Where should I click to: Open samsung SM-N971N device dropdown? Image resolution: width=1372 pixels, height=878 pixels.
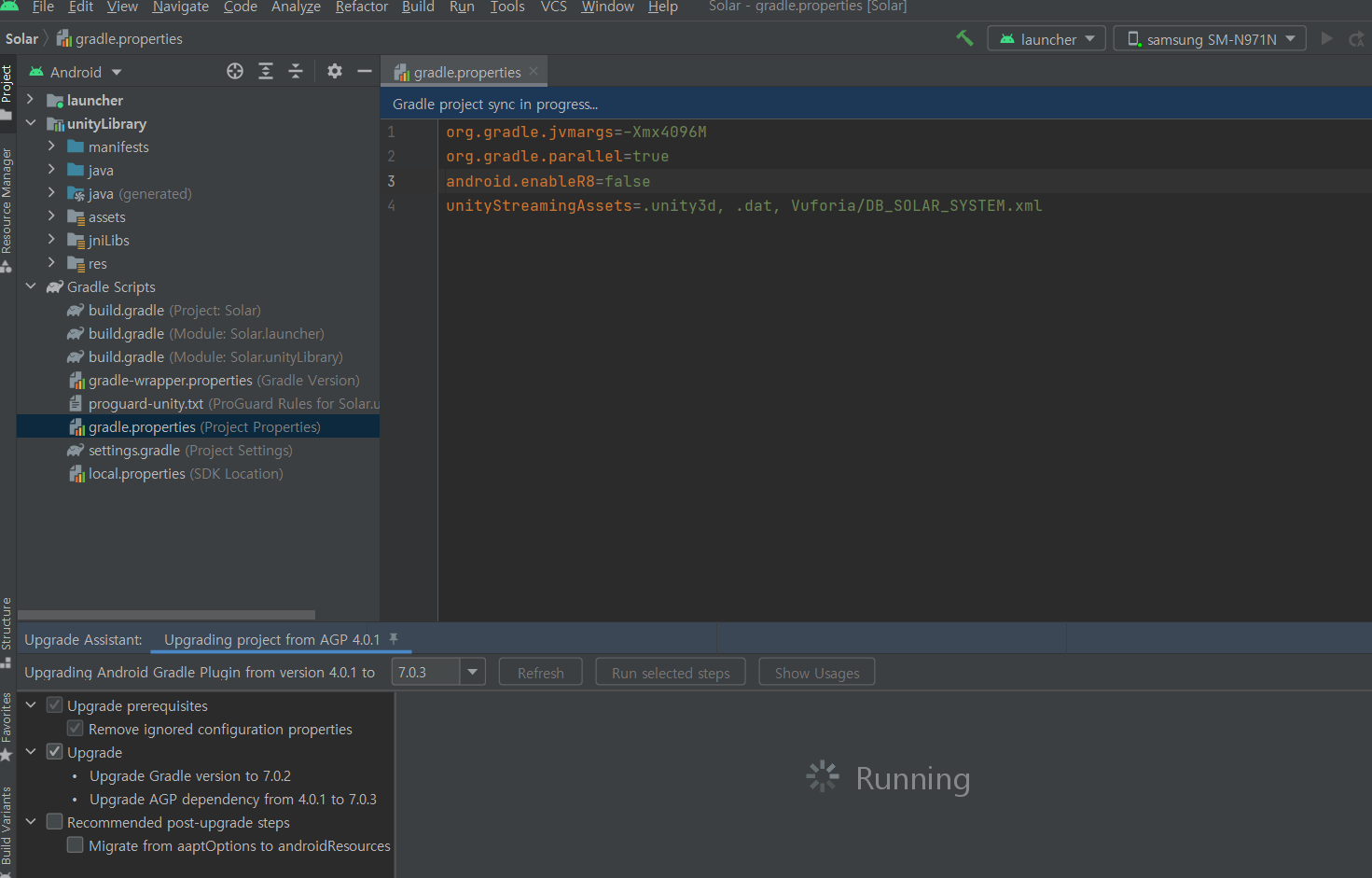(1210, 38)
